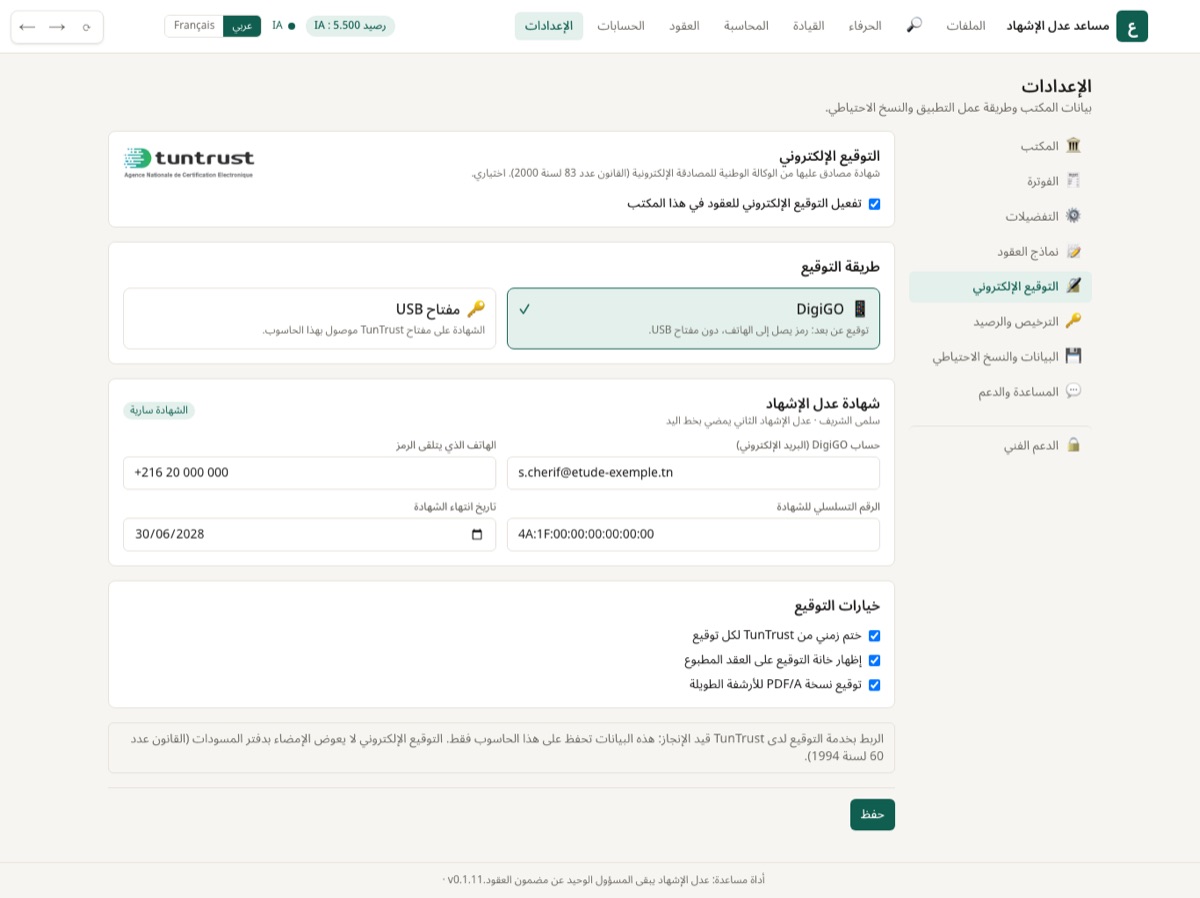Screen dimensions: 1200x898
Task: Open the نماذج العقود settings section
Action: pos(1000,251)
